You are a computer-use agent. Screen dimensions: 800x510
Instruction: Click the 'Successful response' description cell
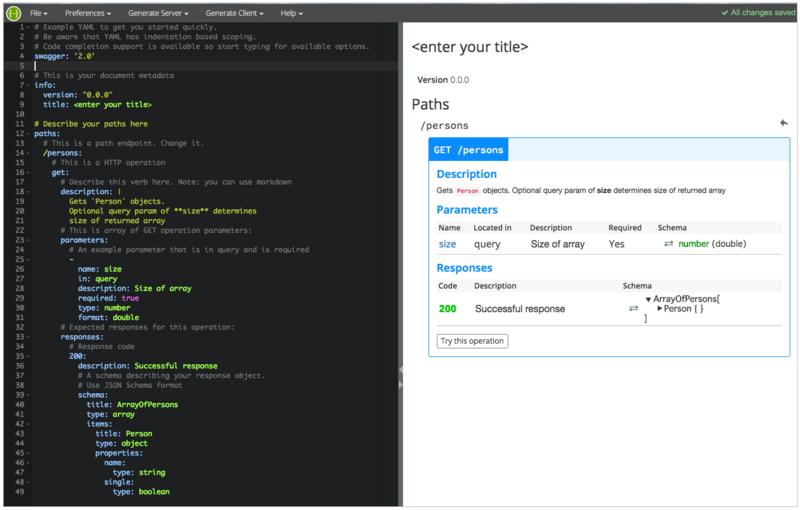click(x=520, y=309)
